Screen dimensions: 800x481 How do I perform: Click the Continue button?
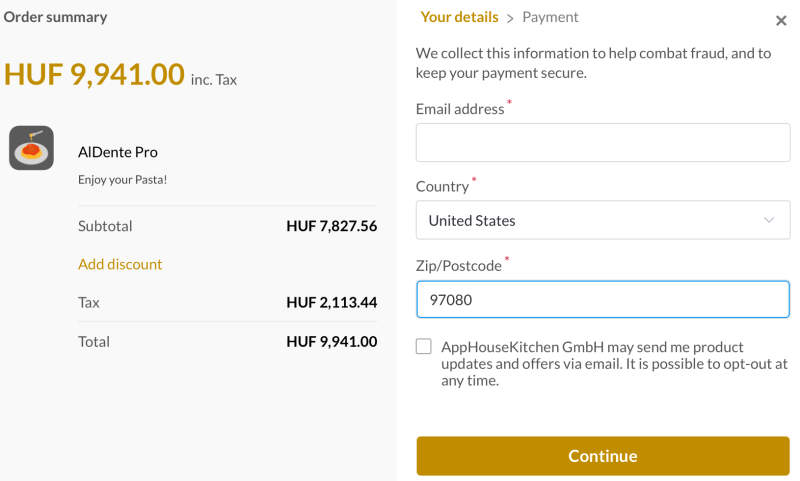pyautogui.click(x=603, y=455)
